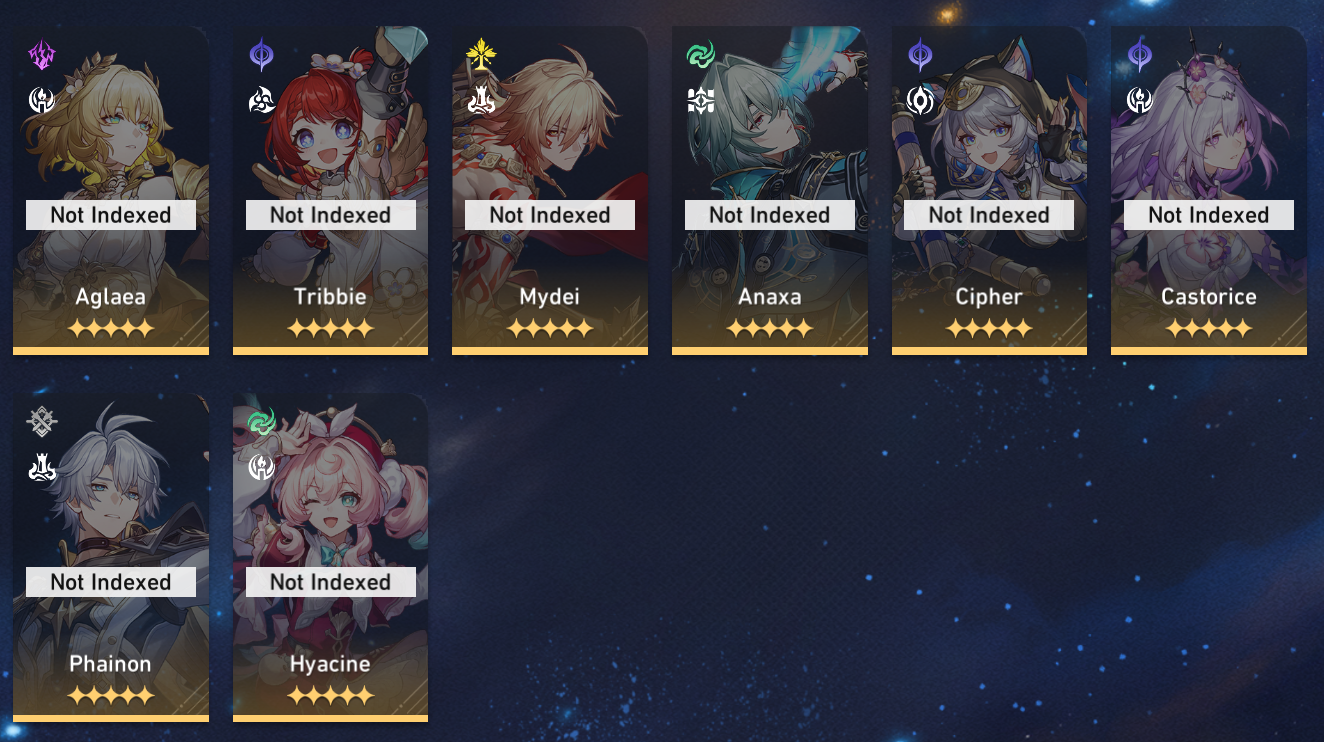
Task: Click the Not Indexed badge on Anaxa
Action: coord(770,215)
